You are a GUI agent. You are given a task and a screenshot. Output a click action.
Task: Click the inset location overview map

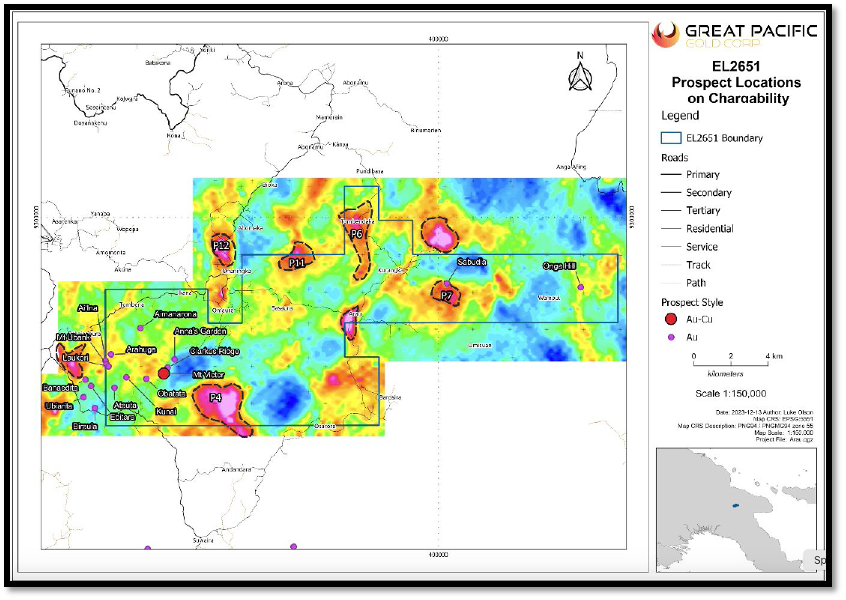[x=735, y=509]
